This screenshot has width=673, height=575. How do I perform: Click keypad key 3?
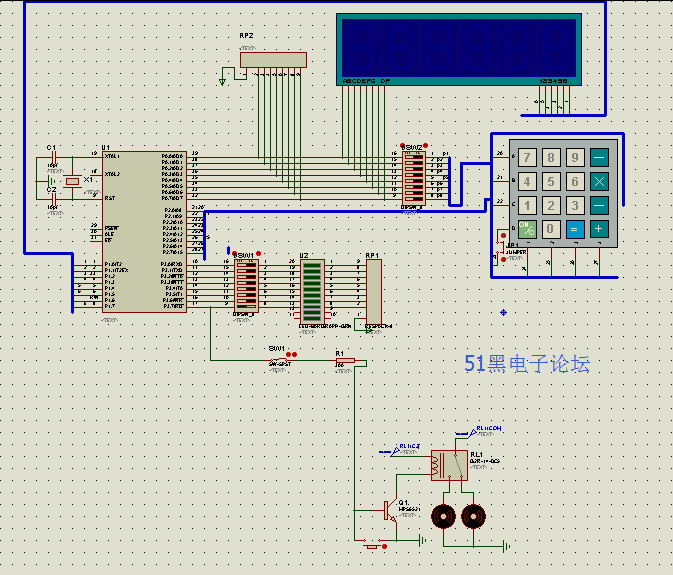click(575, 206)
